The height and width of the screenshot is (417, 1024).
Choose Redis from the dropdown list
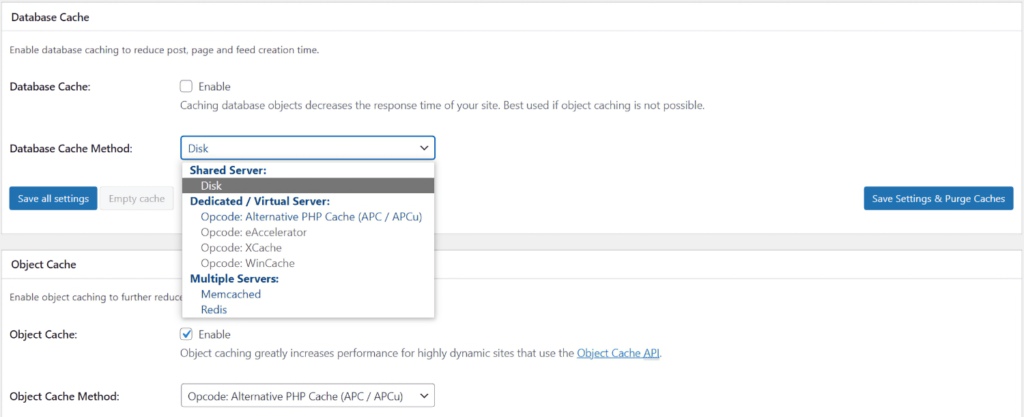(214, 310)
